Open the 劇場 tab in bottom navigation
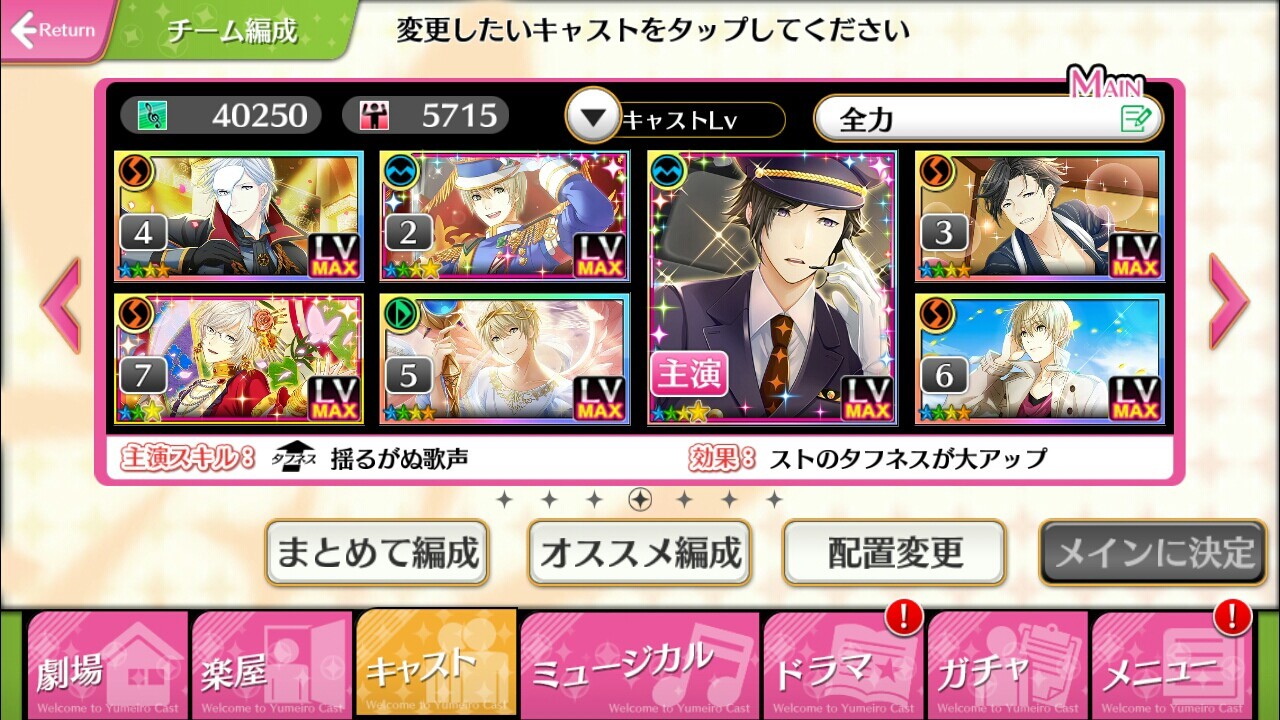Viewport: 1280px width, 720px height. (x=108, y=665)
